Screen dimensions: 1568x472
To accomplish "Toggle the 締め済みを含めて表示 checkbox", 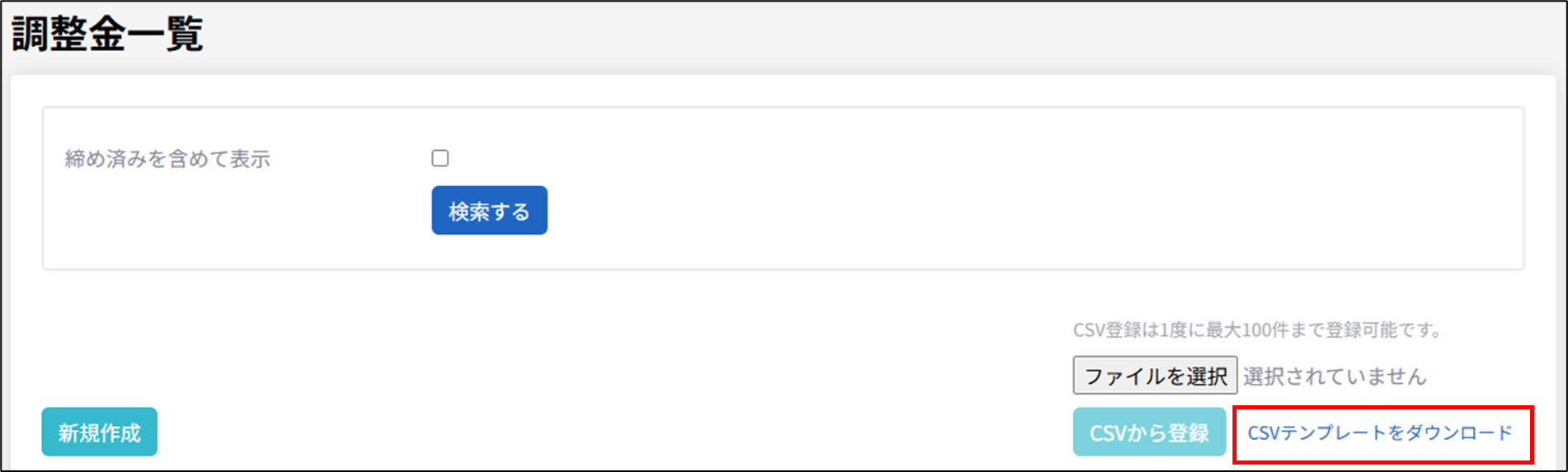I will coord(440,158).
